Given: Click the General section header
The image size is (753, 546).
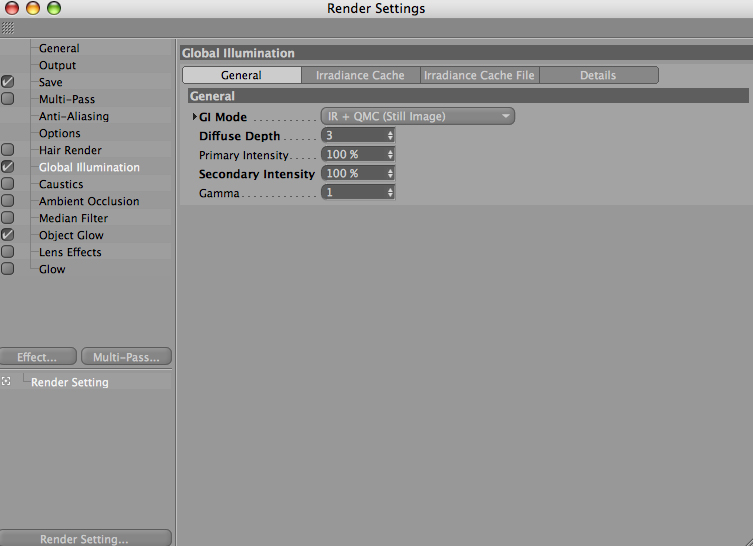Looking at the screenshot, I should pos(468,96).
